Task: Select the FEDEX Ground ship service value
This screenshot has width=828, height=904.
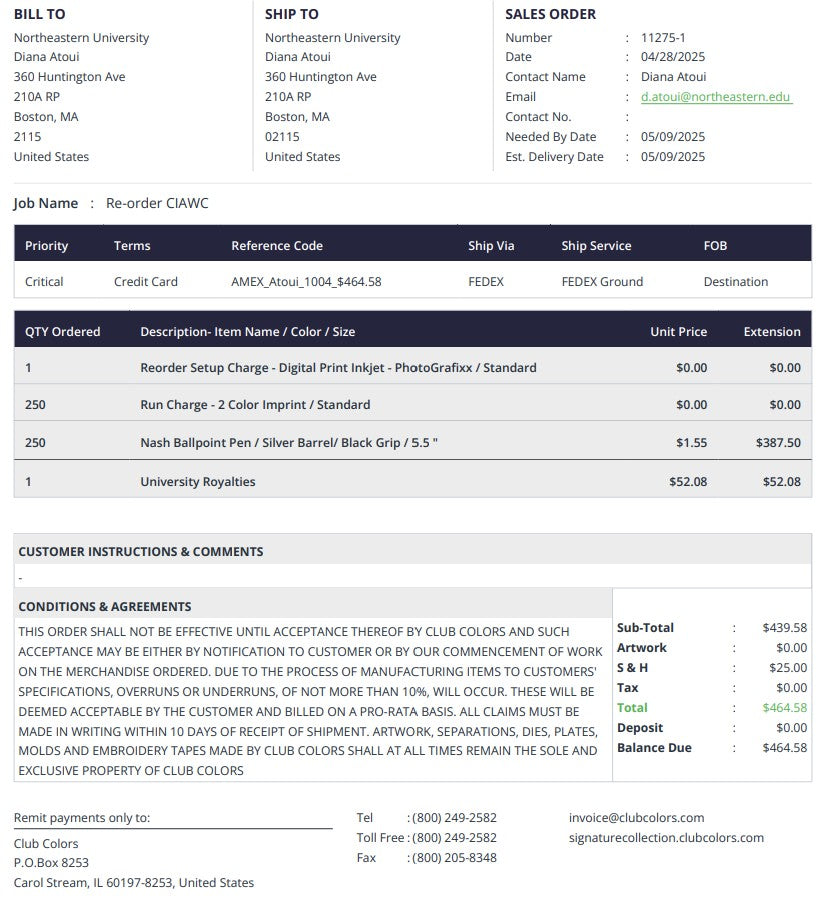Action: 602,282
